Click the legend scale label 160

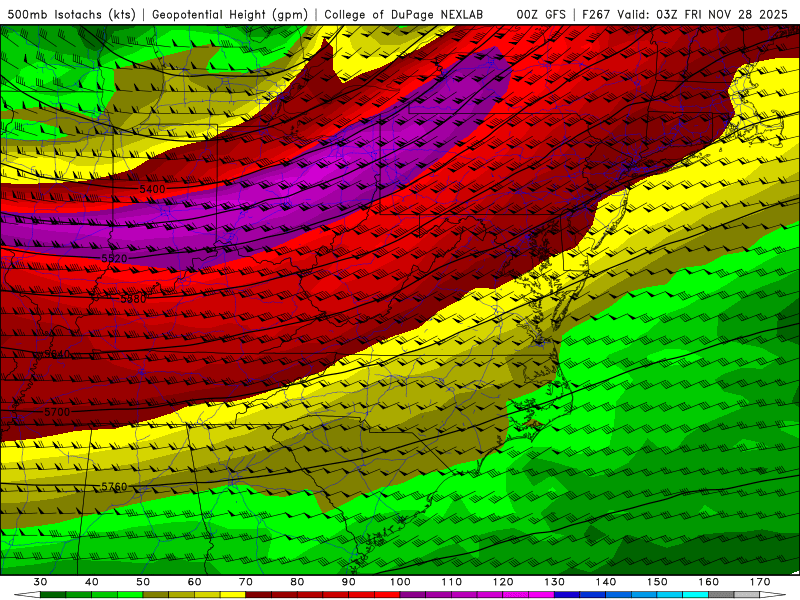coord(709,582)
